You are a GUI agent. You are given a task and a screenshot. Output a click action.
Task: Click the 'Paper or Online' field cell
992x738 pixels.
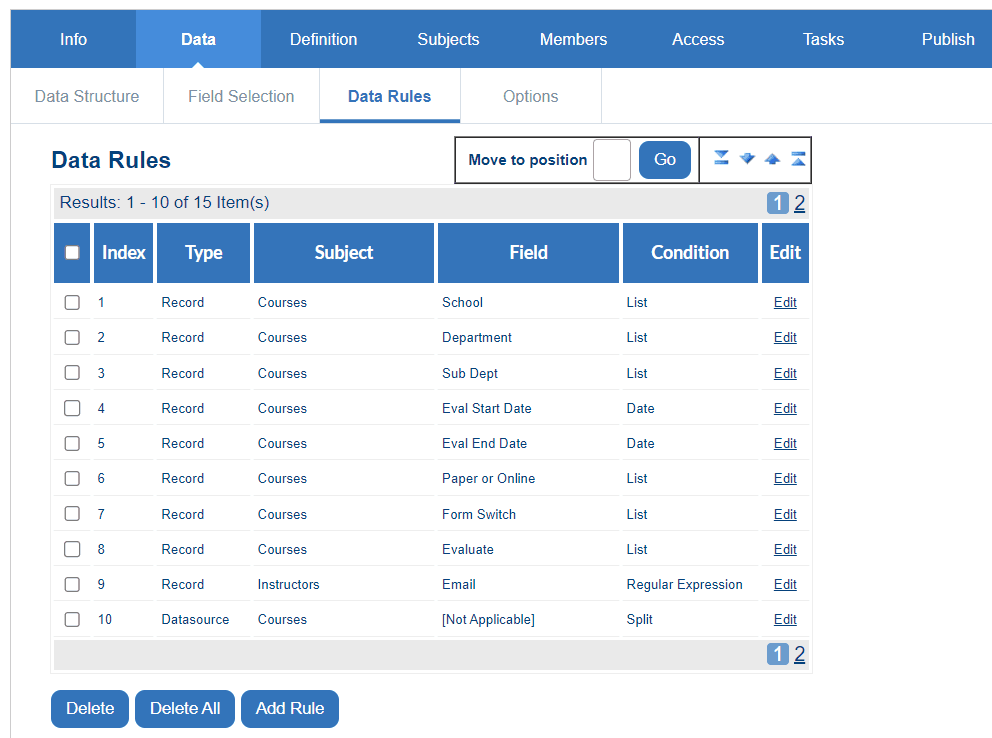tap(488, 478)
